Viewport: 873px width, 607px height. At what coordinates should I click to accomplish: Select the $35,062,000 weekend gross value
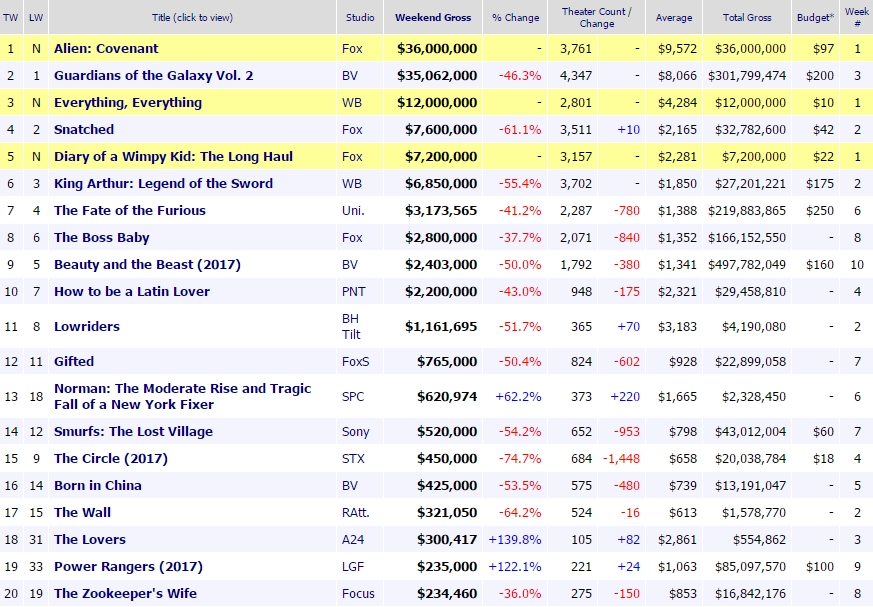[x=437, y=75]
